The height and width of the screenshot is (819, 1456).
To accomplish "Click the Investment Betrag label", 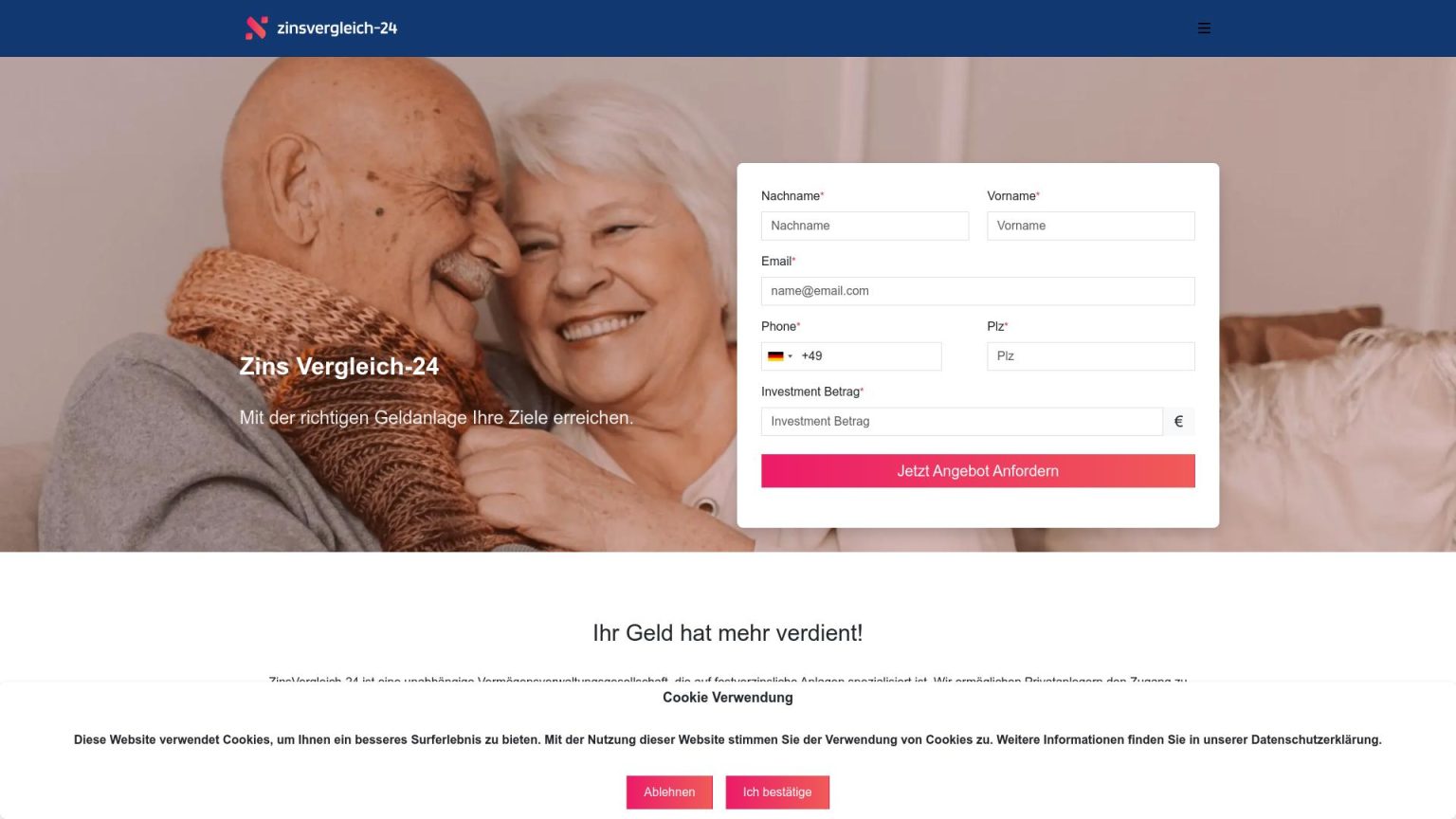I will (810, 391).
